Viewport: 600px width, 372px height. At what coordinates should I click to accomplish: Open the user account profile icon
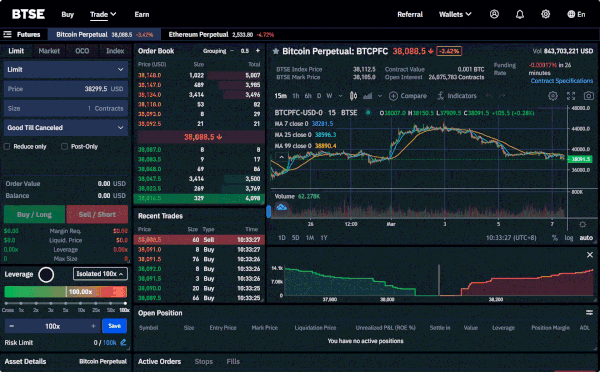pyautogui.click(x=494, y=14)
